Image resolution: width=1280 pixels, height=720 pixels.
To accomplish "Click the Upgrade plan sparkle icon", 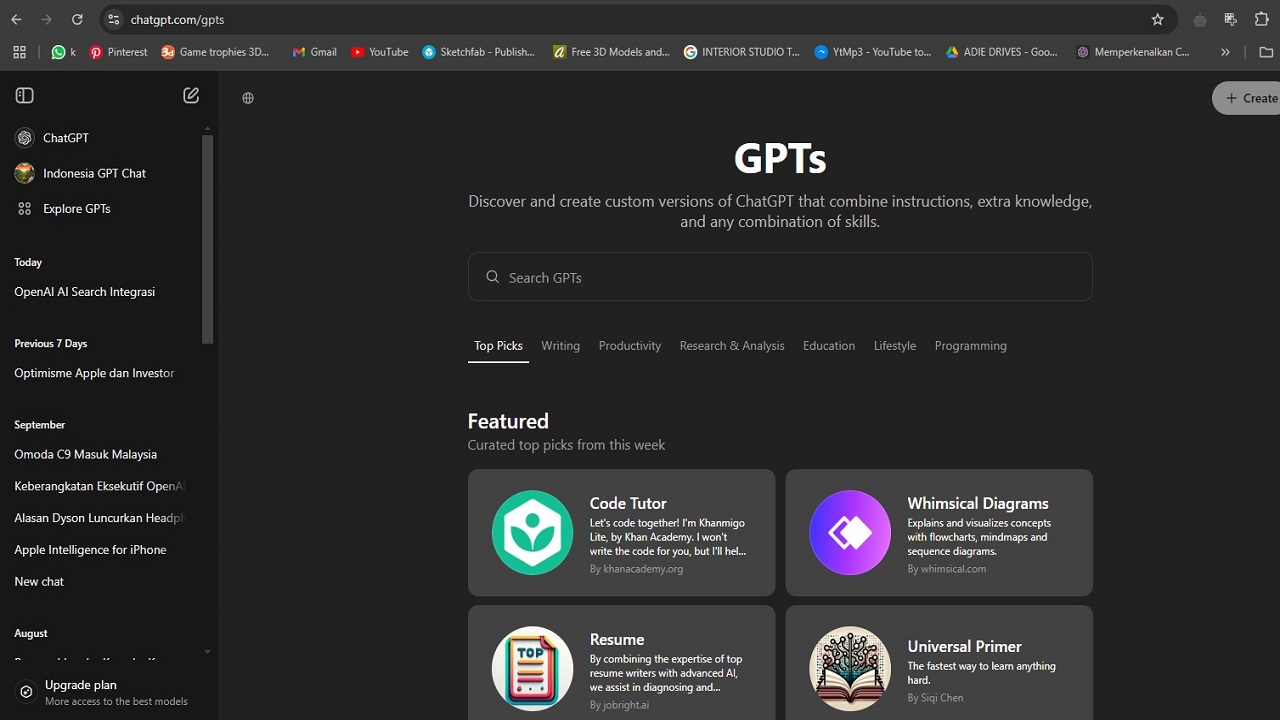I will click(26, 691).
